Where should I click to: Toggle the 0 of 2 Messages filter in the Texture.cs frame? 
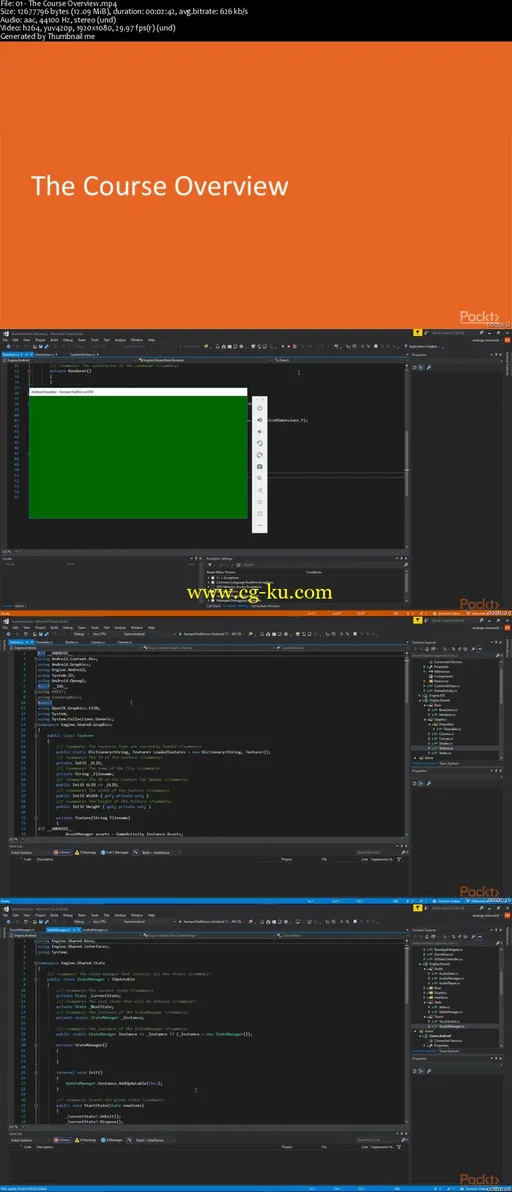pos(117,852)
